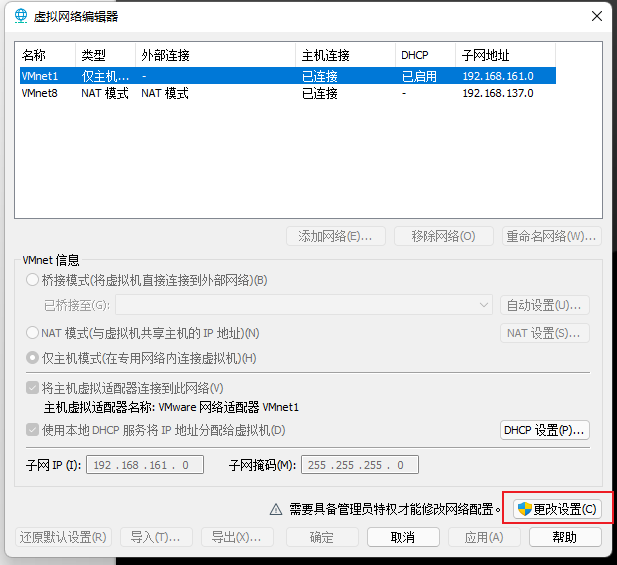Click NAT 模式 type cell of VMnet8

(105, 93)
